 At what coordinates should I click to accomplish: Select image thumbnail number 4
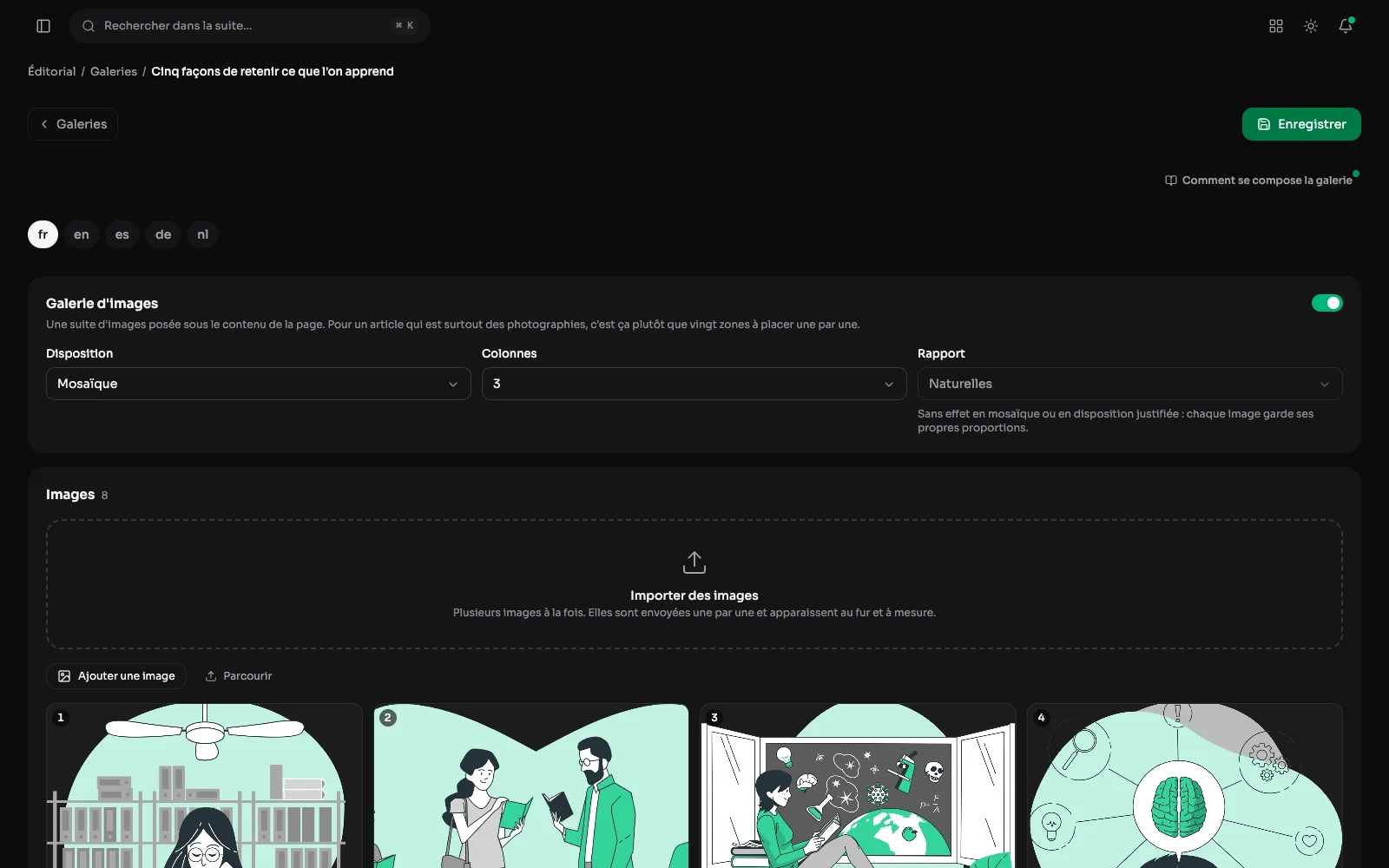click(x=1185, y=786)
